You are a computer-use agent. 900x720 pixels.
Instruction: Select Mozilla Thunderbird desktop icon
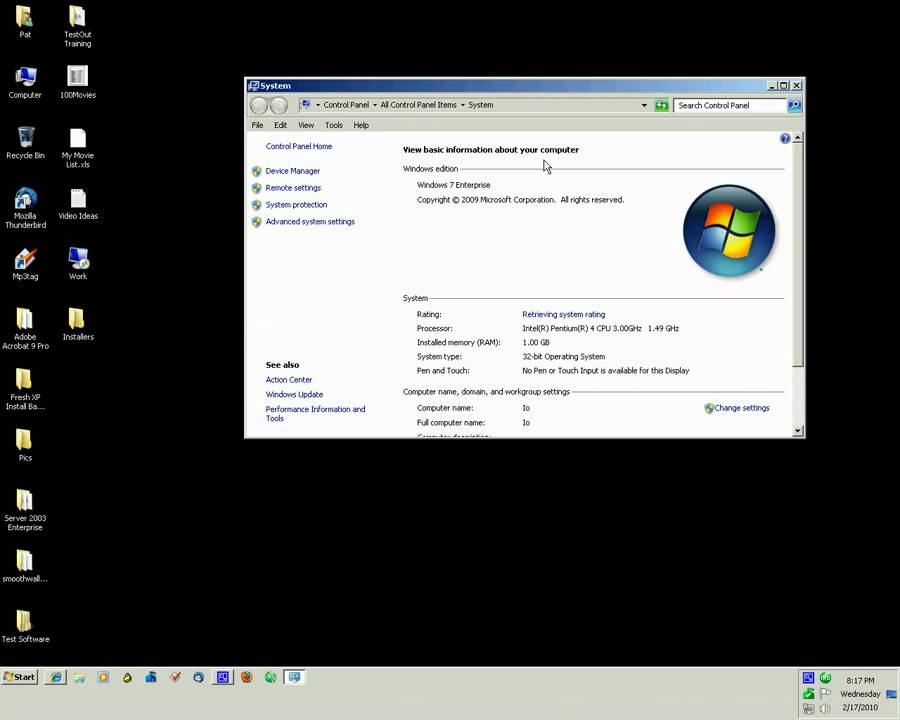tap(25, 208)
